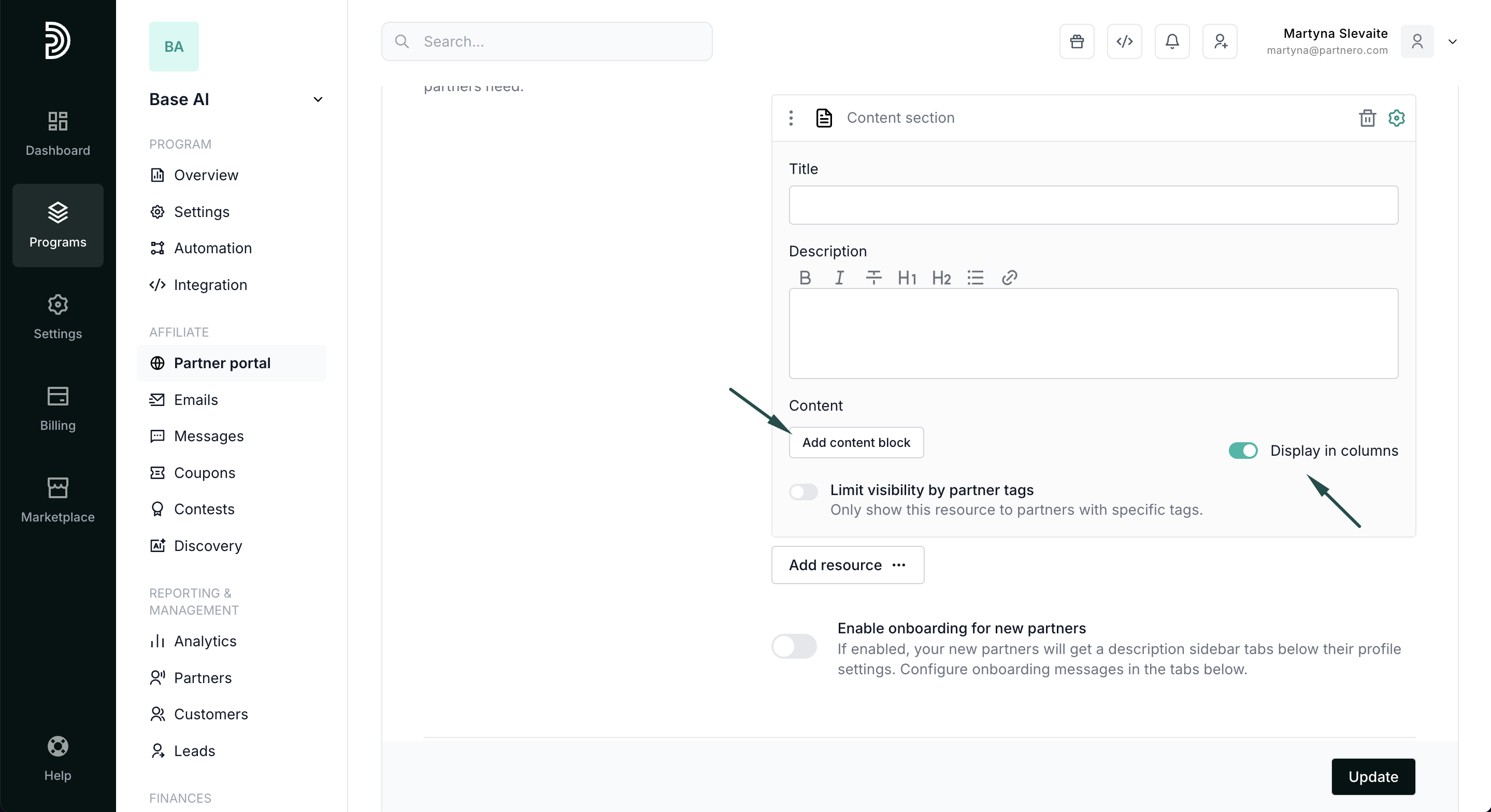
Task: Open the Add resource options menu
Action: pos(848,565)
